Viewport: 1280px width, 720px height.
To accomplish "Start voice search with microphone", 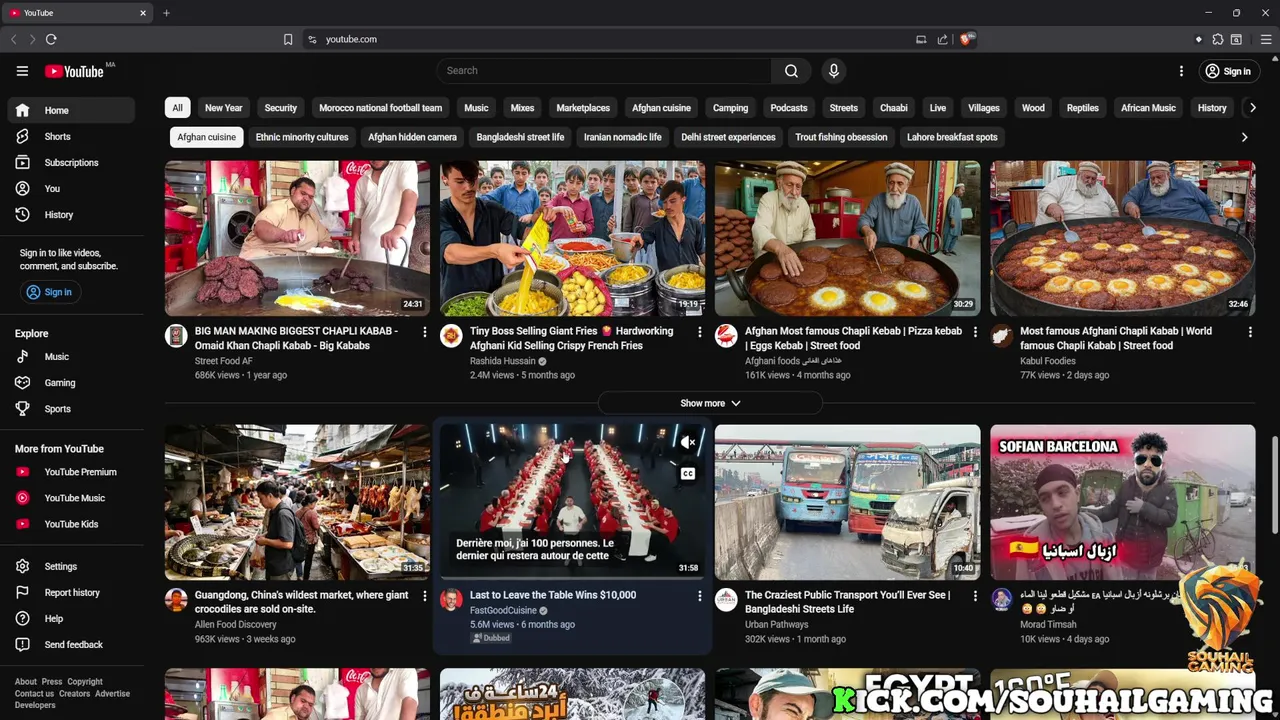I will point(833,71).
